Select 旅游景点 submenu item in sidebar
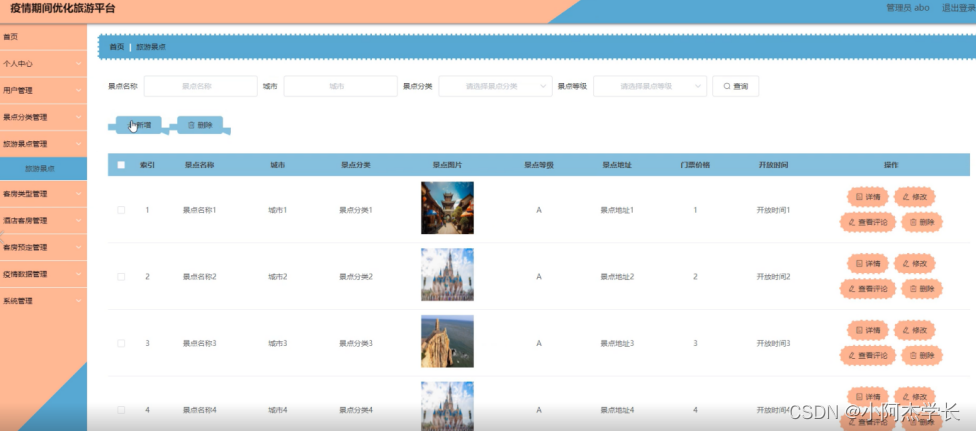Screen dimensions: 976x431 [44, 169]
